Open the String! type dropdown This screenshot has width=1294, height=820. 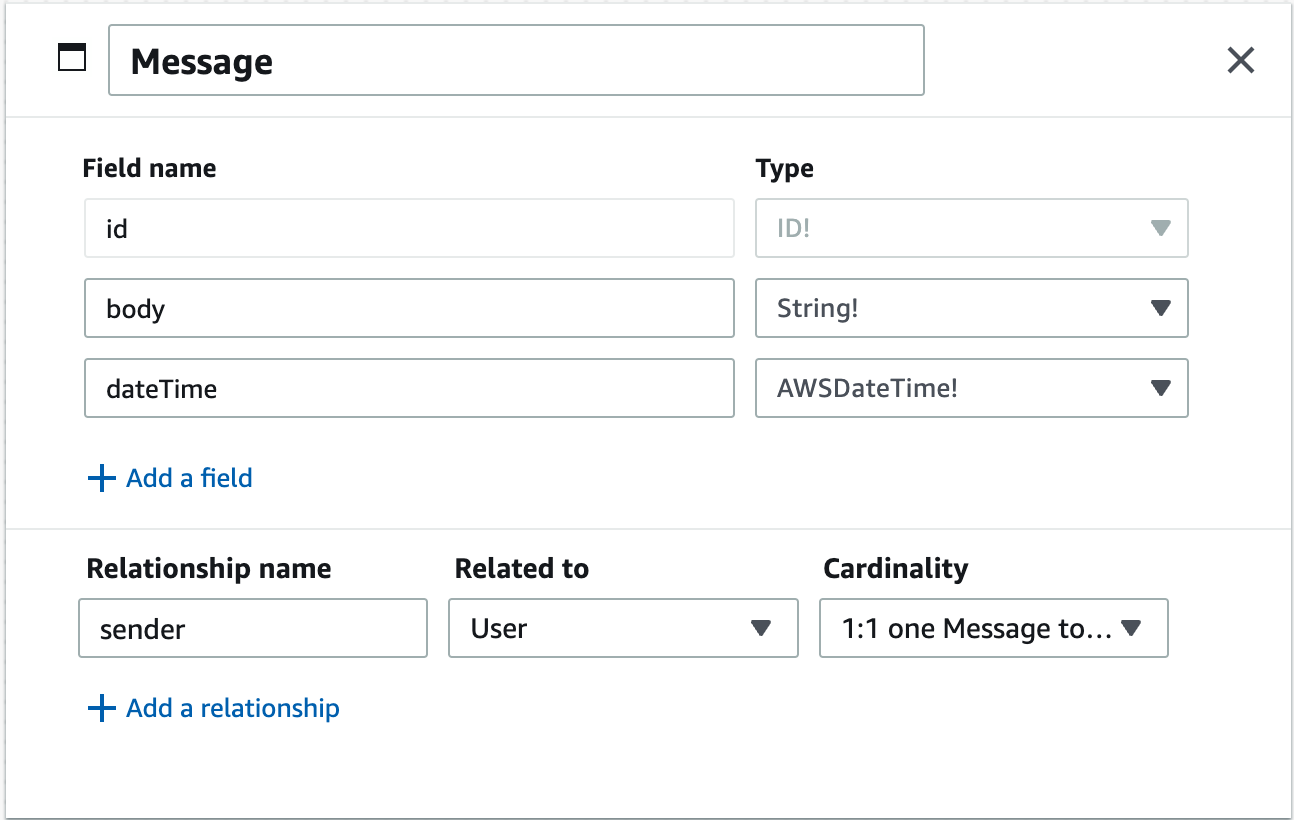(x=972, y=308)
